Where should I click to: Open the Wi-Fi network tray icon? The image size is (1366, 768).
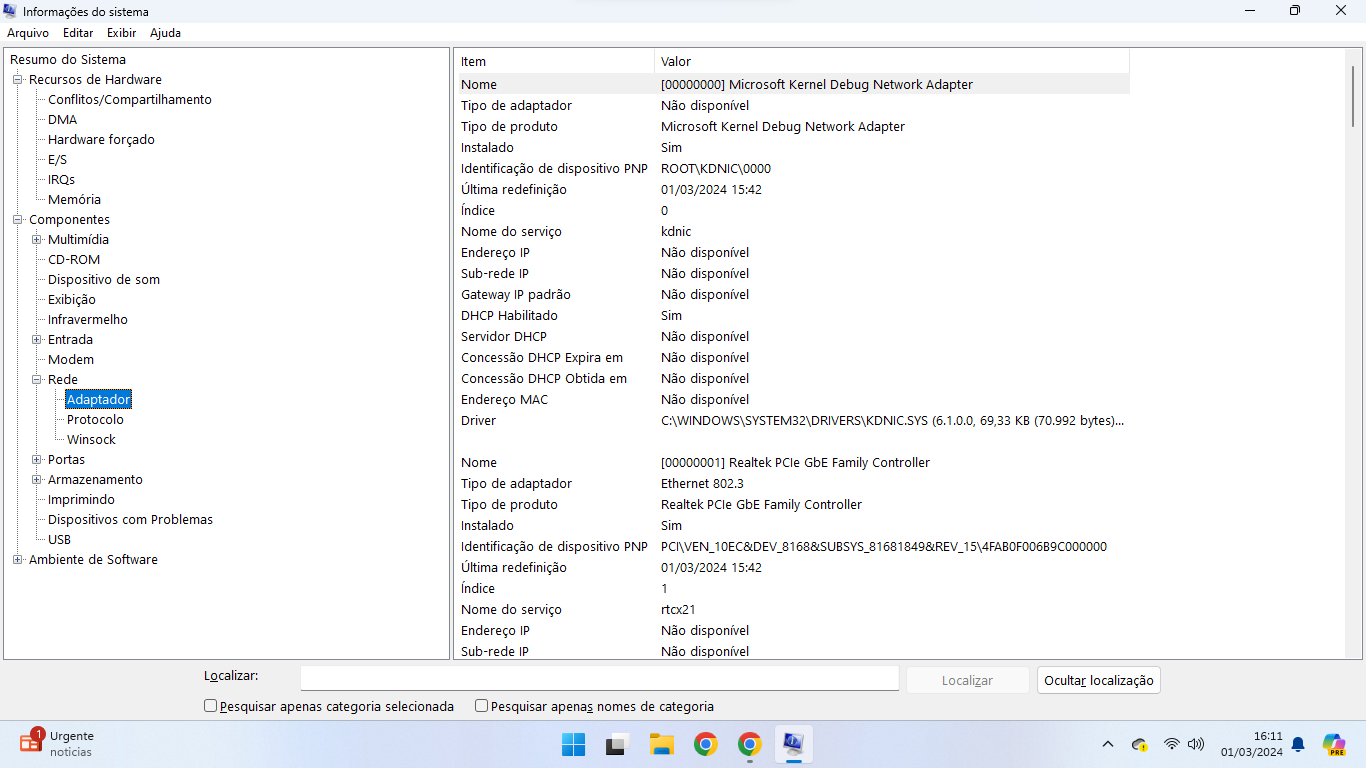(x=1171, y=744)
